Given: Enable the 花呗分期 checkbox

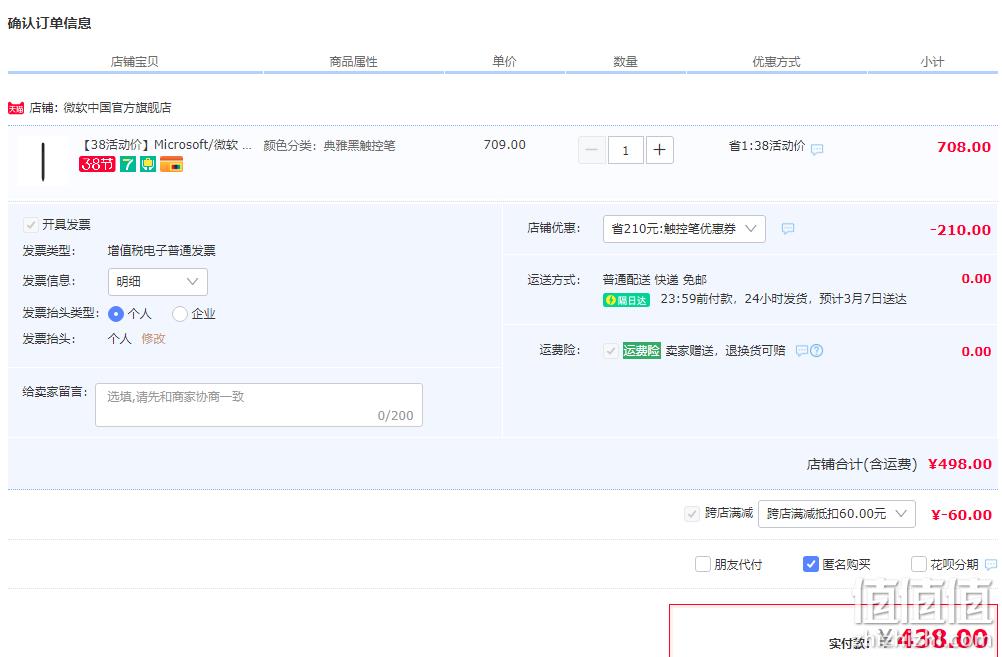Looking at the screenshot, I should click(918, 564).
